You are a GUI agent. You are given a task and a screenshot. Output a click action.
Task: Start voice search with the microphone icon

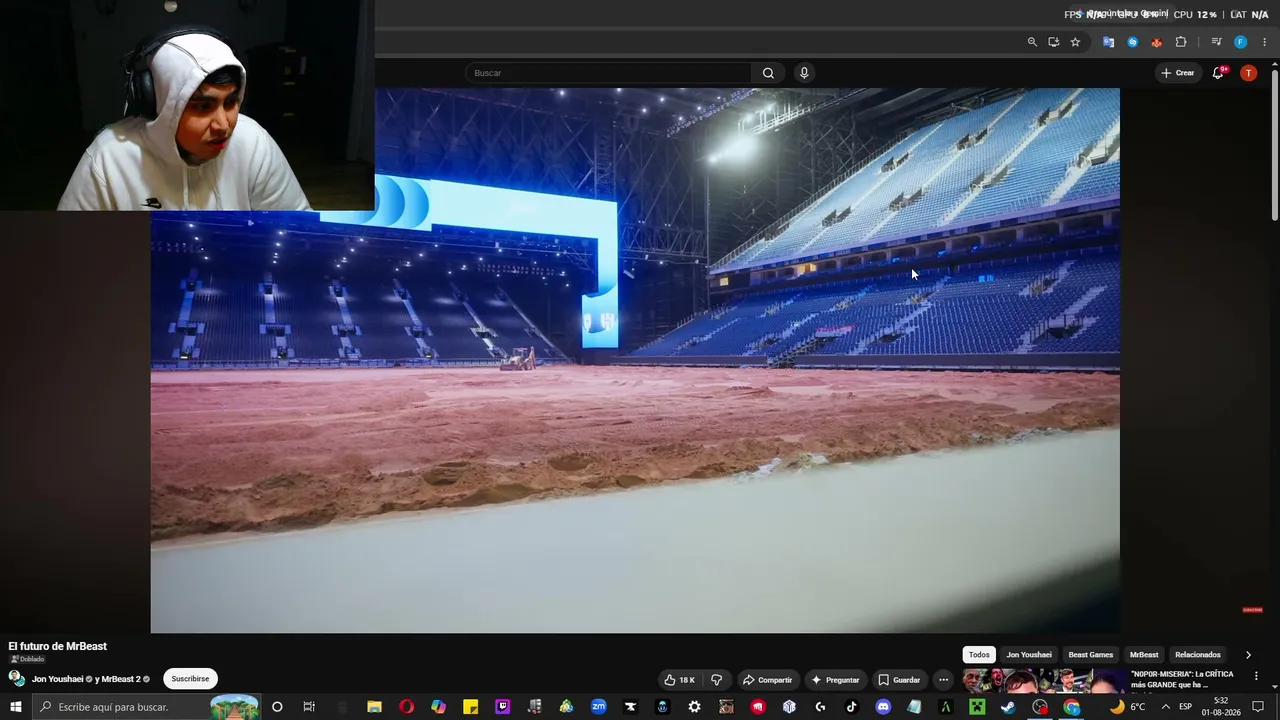coord(804,73)
